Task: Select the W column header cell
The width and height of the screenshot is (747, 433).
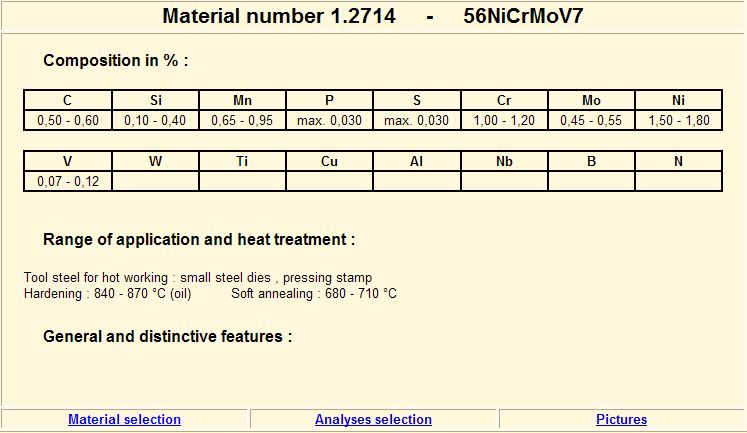Action: [155, 161]
